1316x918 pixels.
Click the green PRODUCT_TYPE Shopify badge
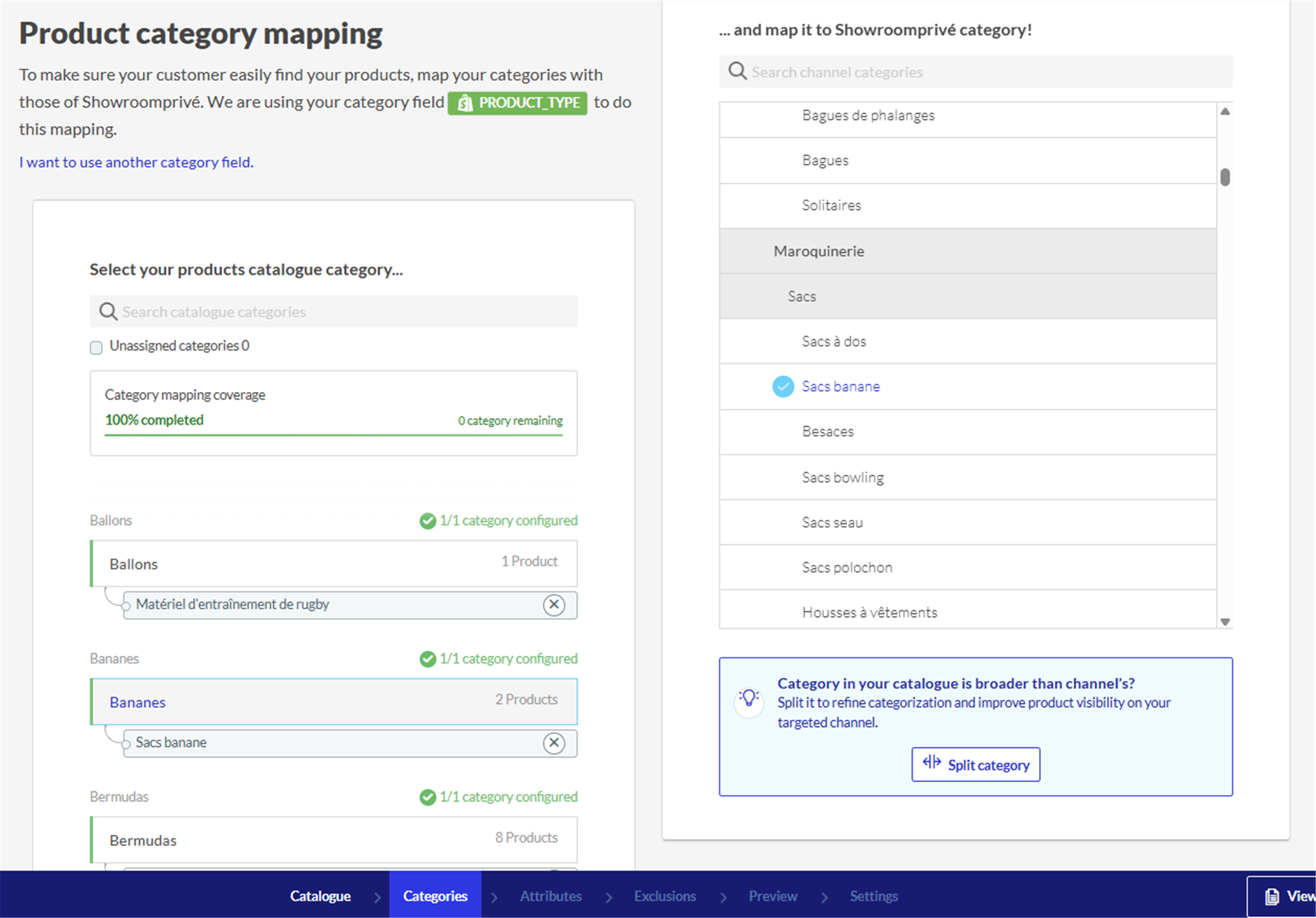517,103
